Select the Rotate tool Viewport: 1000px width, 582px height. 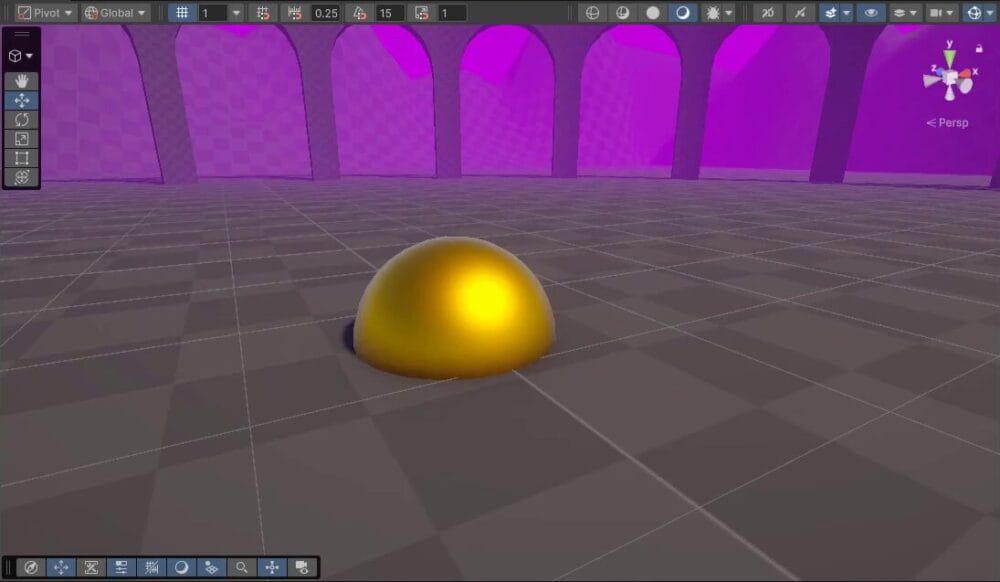point(22,119)
